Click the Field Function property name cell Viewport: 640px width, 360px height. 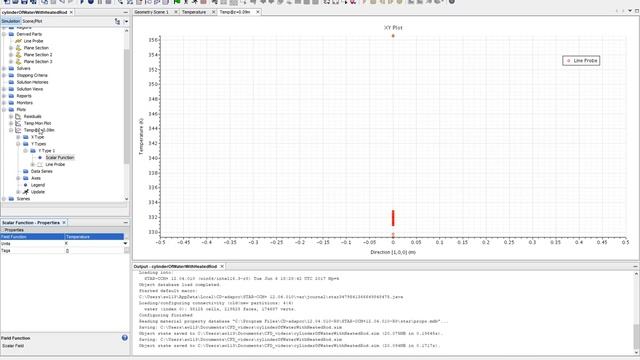pos(33,237)
